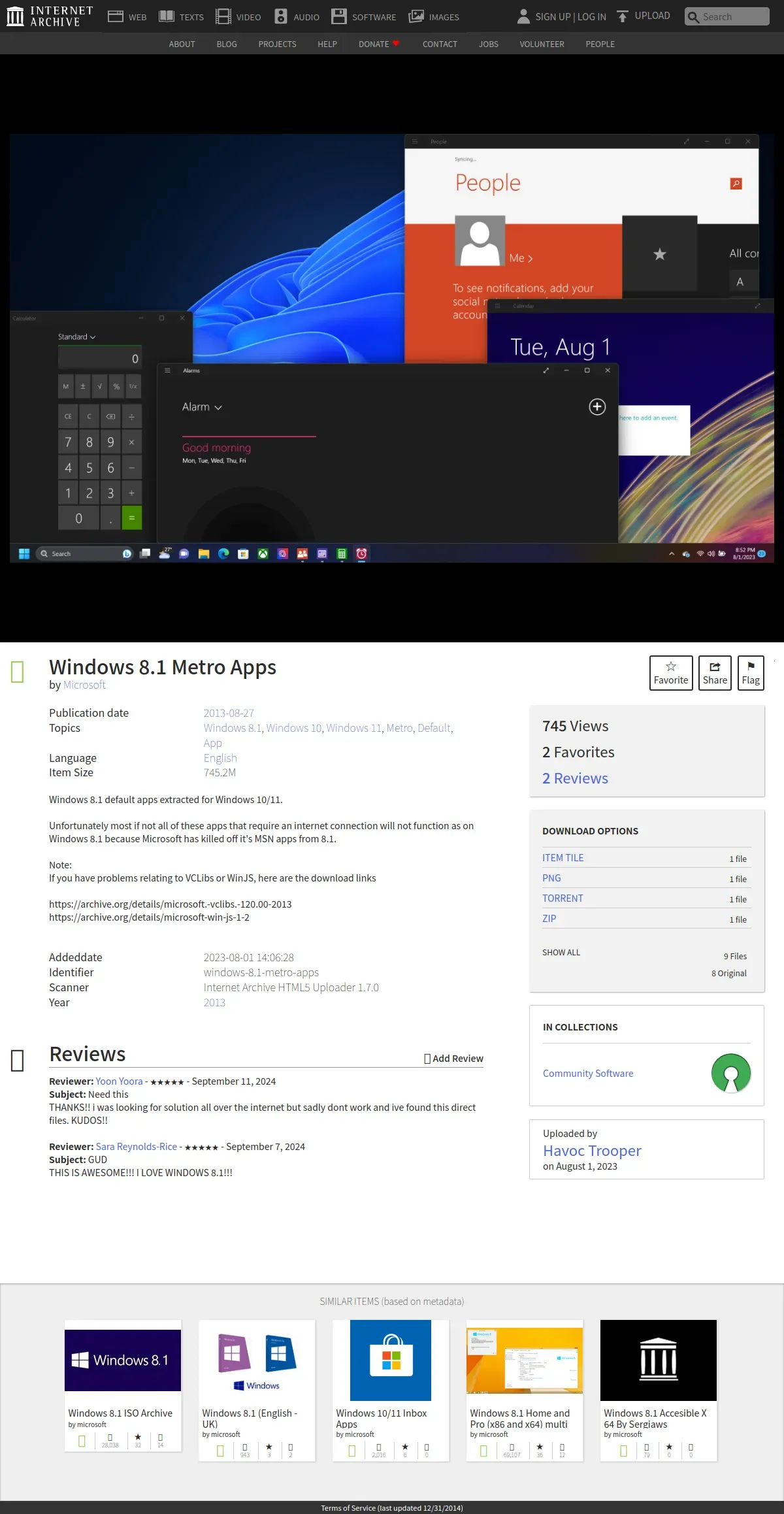Click the Share button
Screen dimensions: 784x1514
coord(715,672)
